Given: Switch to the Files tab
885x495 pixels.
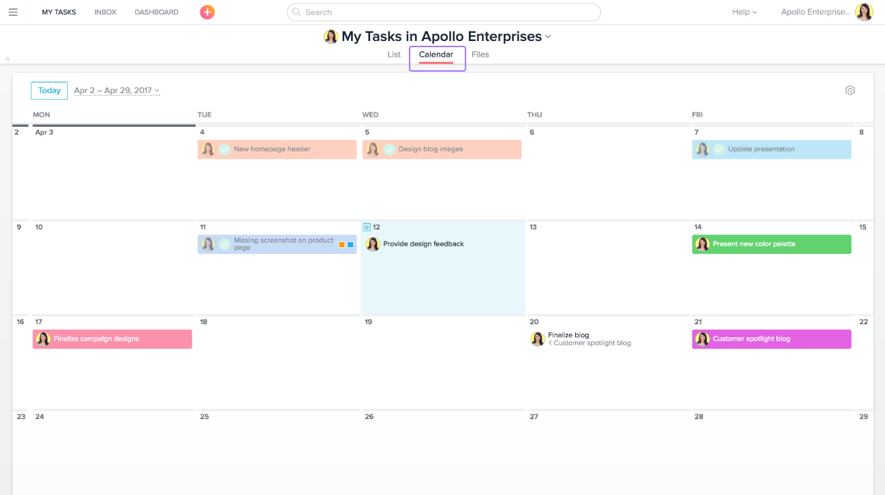Looking at the screenshot, I should click(480, 55).
